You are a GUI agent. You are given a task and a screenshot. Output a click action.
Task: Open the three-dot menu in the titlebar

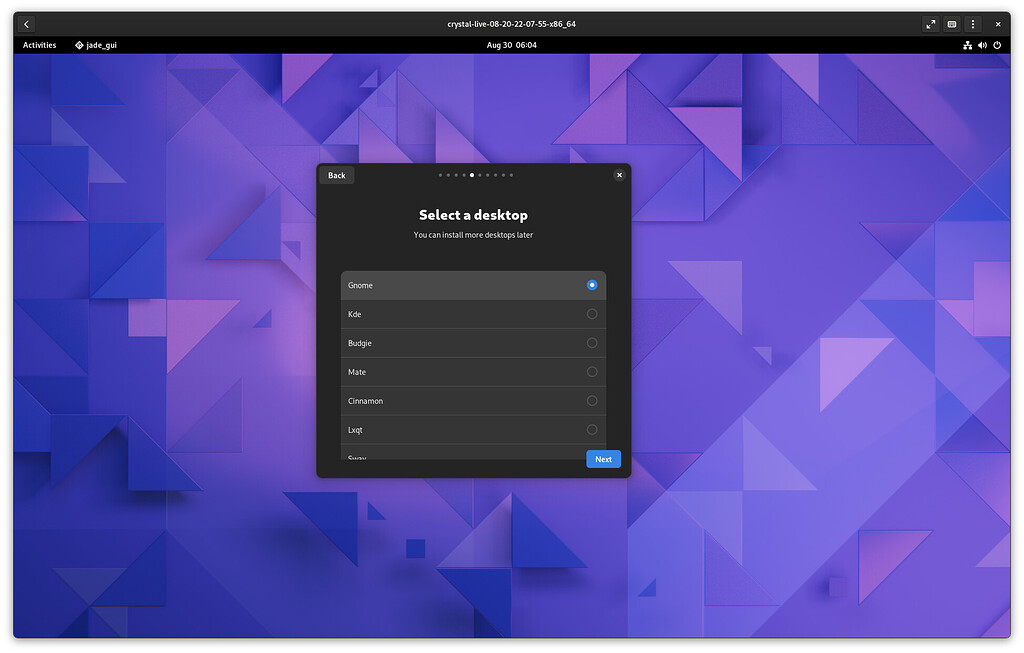[972, 23]
